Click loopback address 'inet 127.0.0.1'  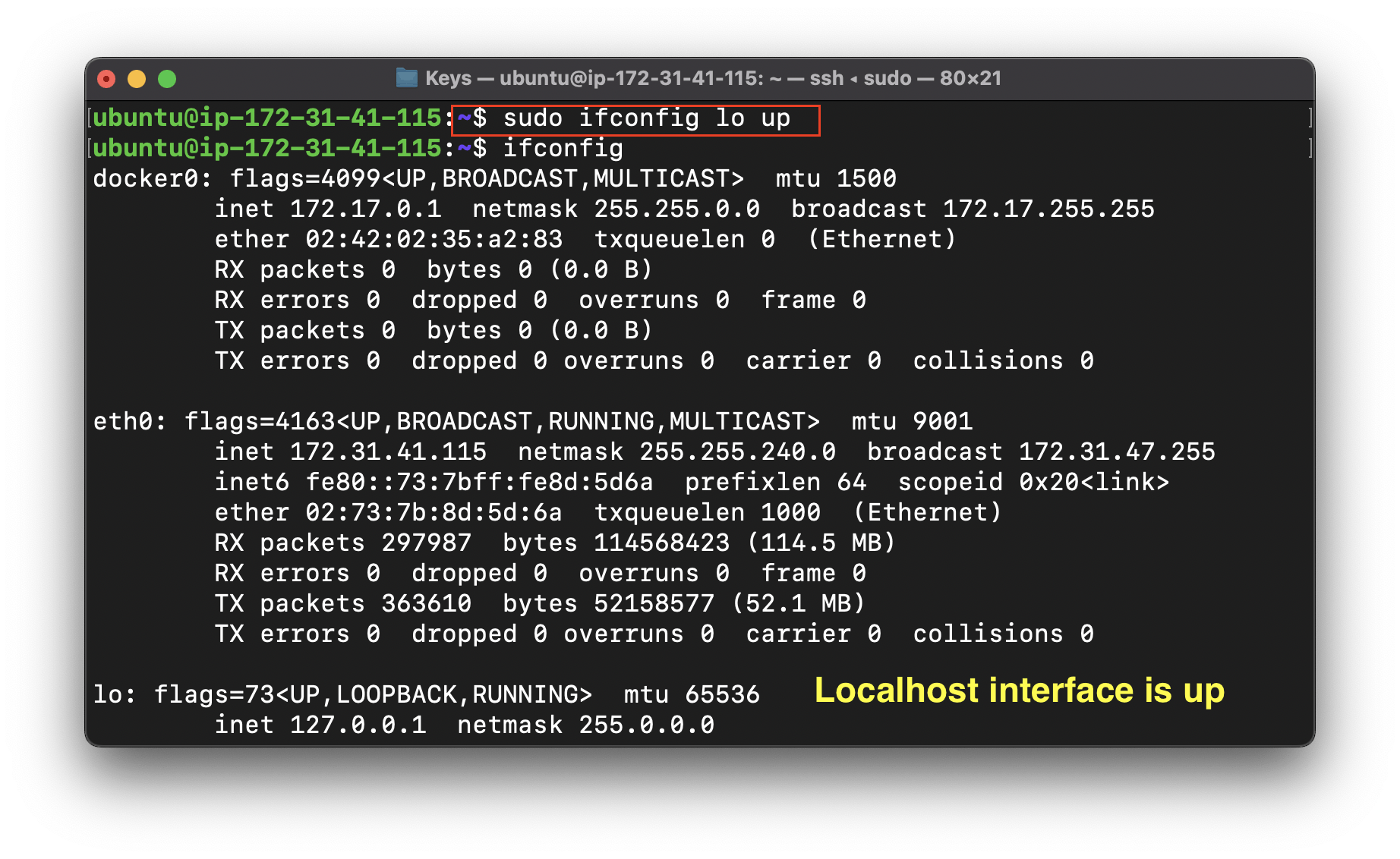click(x=320, y=725)
